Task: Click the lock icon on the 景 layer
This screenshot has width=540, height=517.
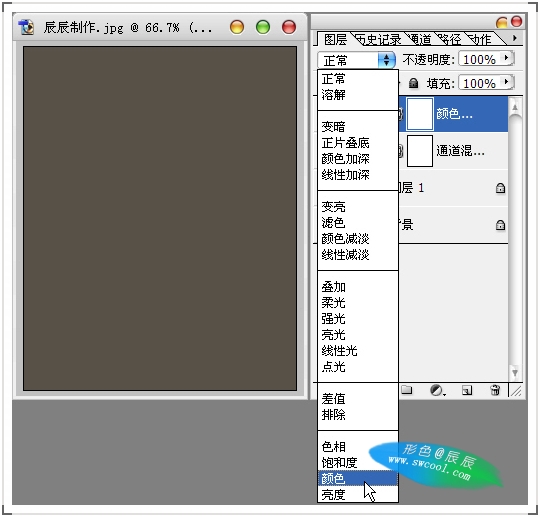Action: (500, 225)
